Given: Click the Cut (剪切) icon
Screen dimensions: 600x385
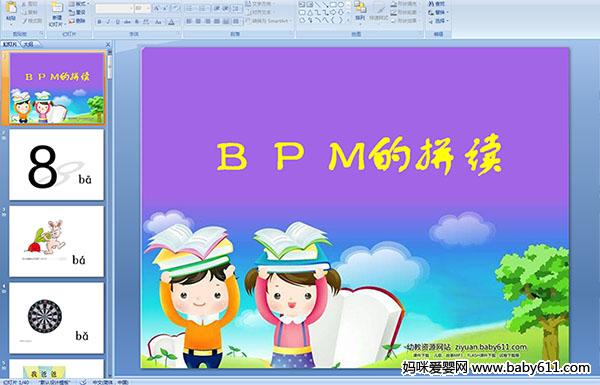Looking at the screenshot, I should coord(24,4).
